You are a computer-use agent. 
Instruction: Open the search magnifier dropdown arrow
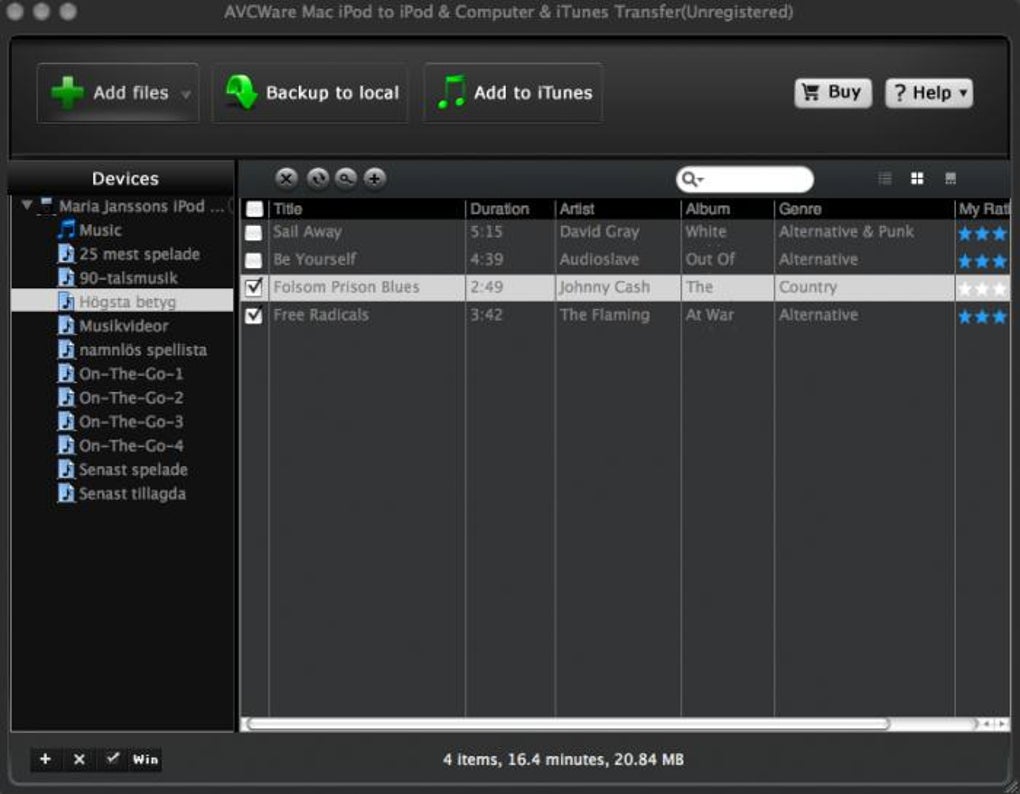[x=701, y=179]
